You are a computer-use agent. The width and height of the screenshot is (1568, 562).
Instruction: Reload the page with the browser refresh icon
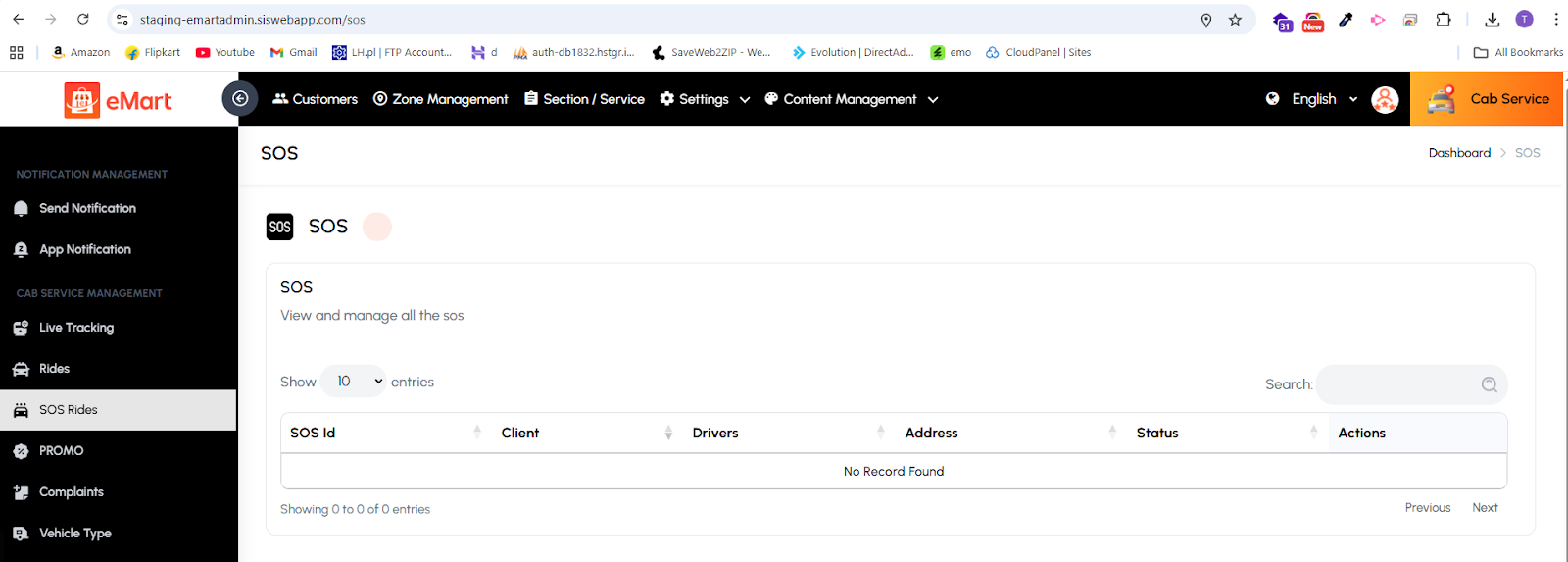(83, 20)
